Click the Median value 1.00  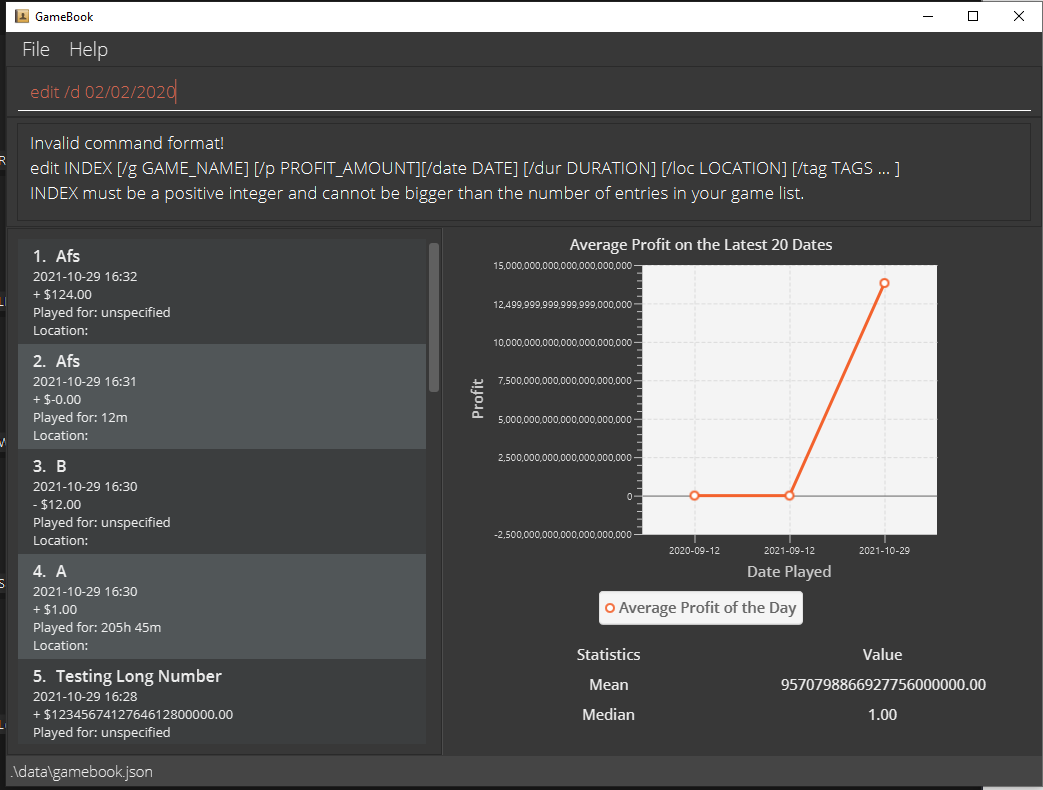click(883, 714)
